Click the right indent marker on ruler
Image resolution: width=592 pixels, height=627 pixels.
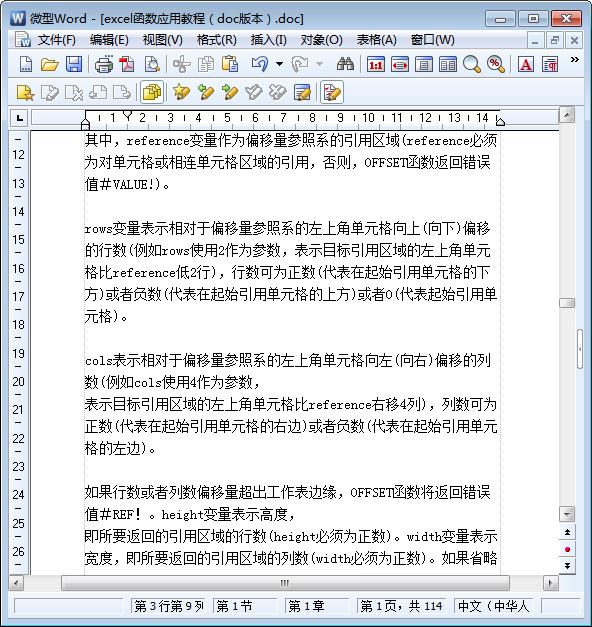500,120
